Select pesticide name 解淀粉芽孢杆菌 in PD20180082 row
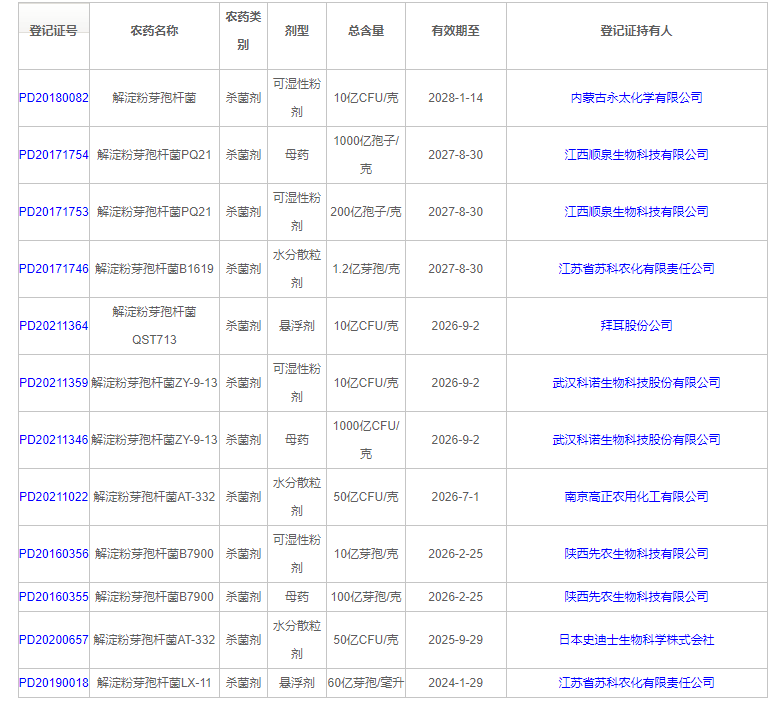This screenshot has width=774, height=703. coord(155,98)
